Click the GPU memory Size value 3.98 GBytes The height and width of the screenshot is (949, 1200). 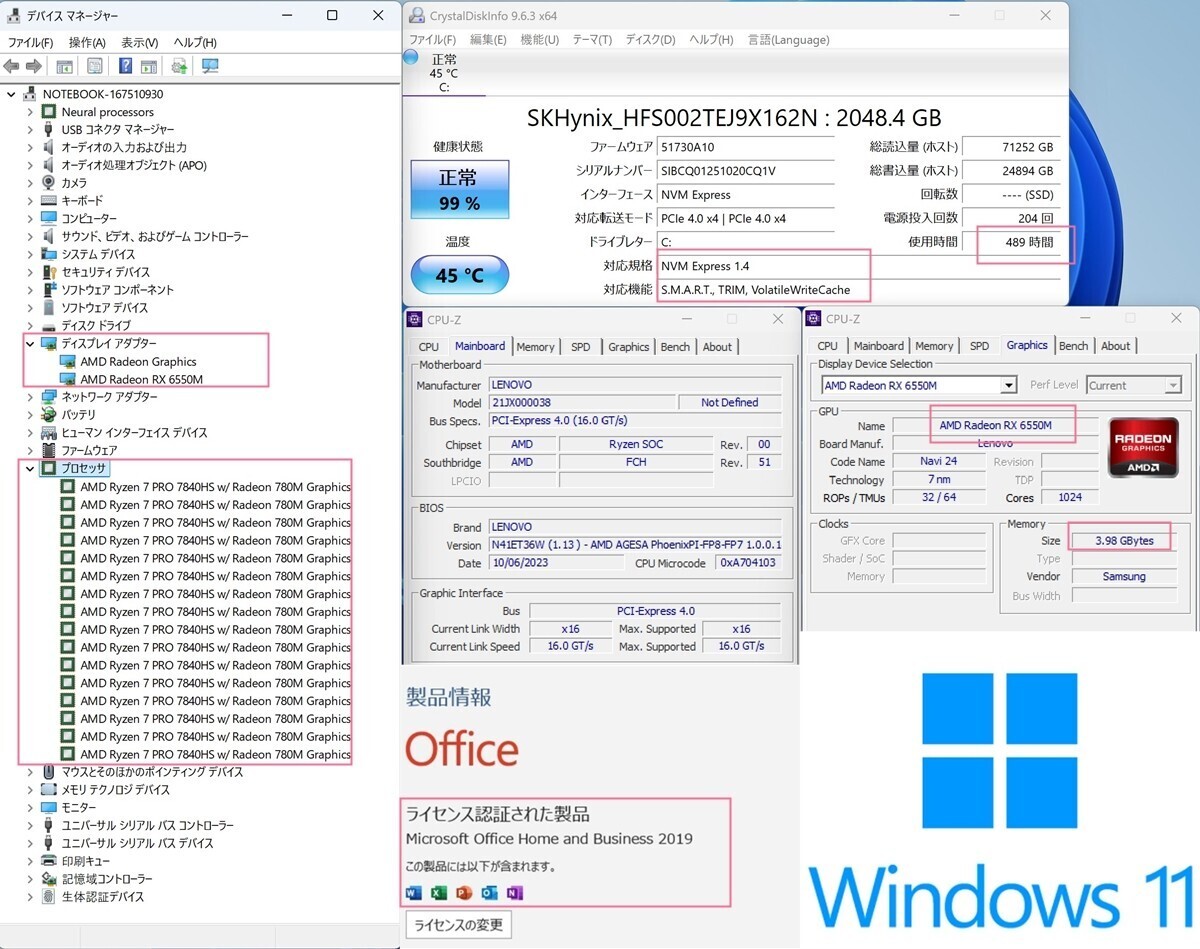[1125, 540]
